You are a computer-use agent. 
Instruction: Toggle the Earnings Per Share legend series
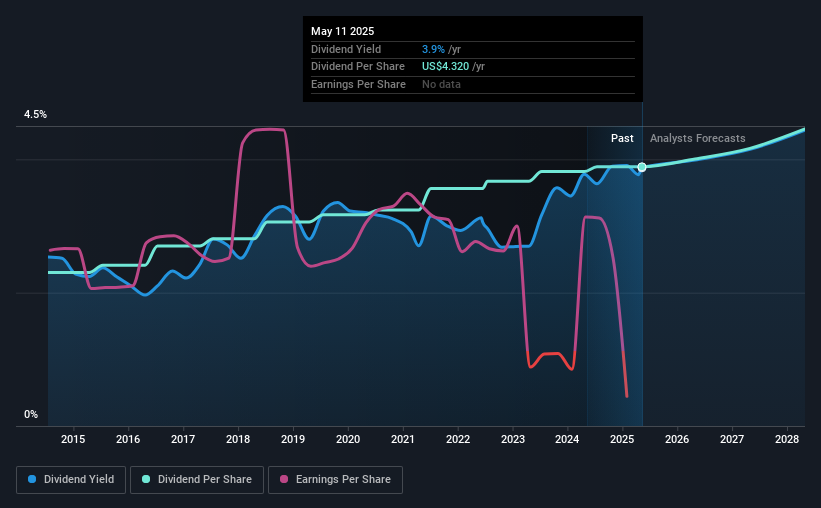[335, 480]
